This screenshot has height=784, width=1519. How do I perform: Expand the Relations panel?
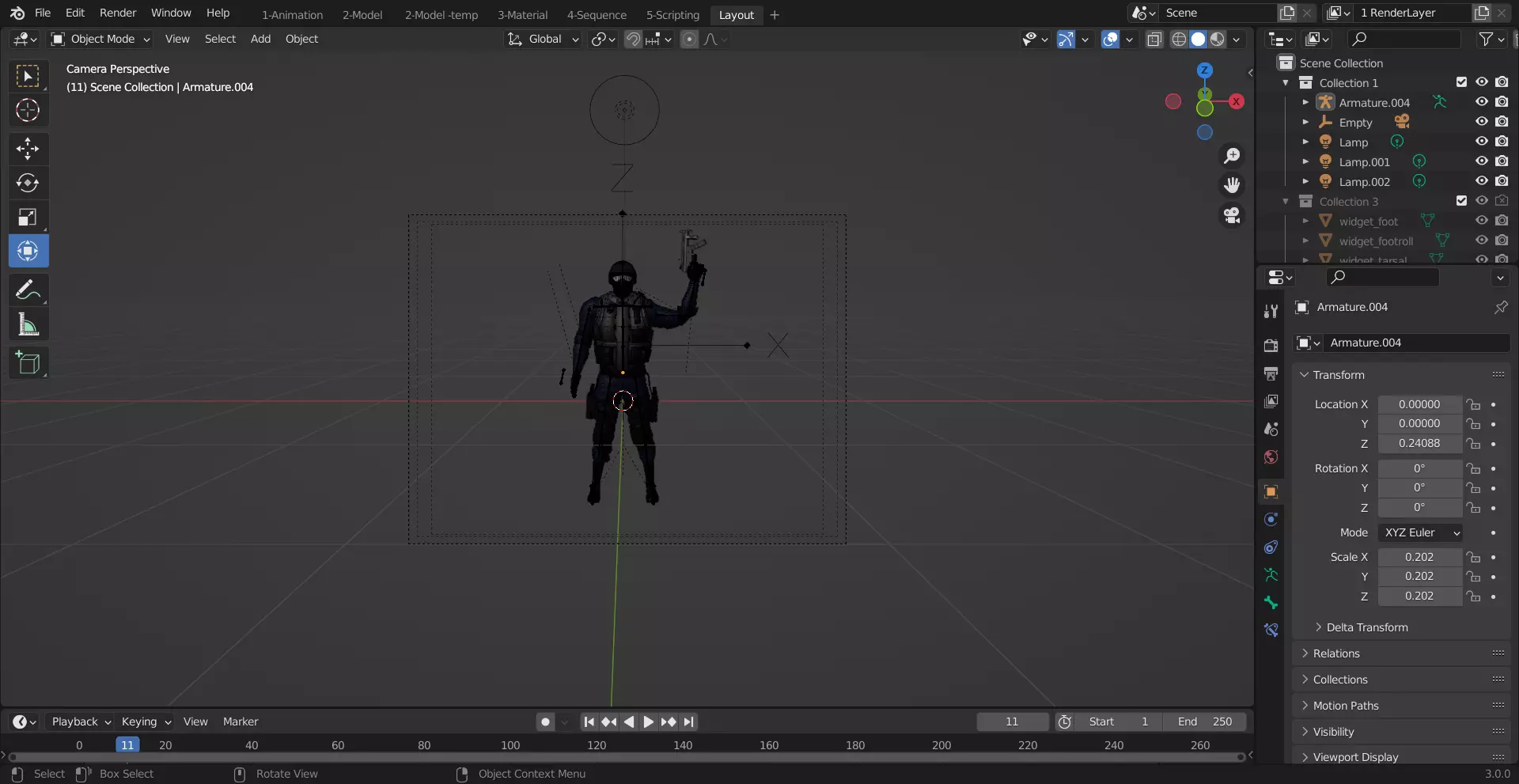coord(1400,653)
